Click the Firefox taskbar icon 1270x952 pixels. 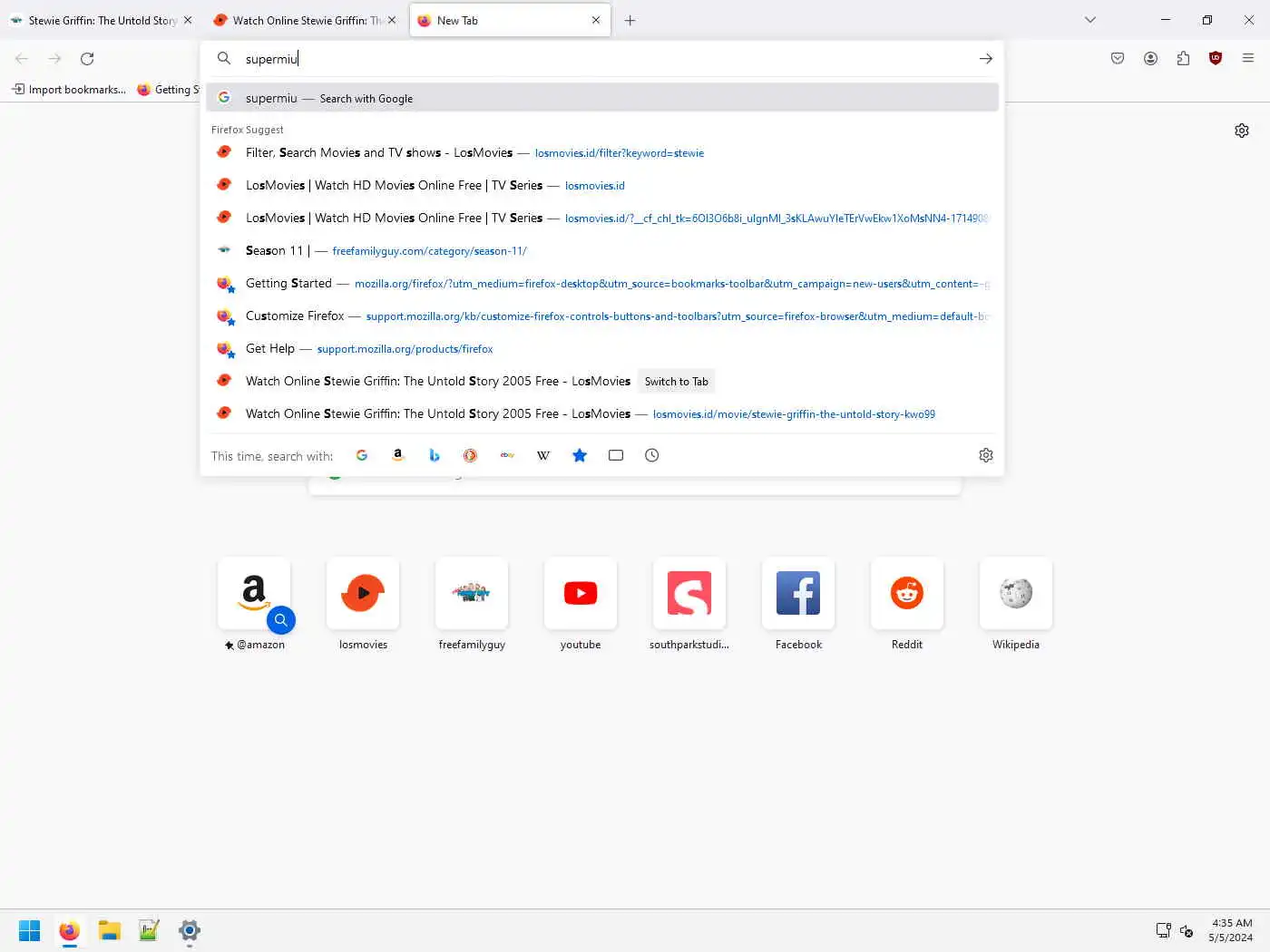pos(70,930)
